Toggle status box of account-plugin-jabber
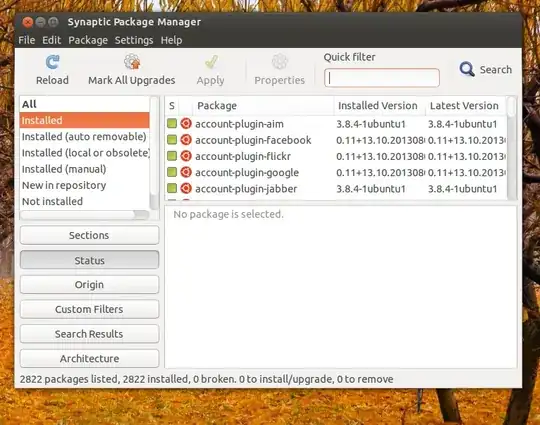The height and width of the screenshot is (425, 540). (x=172, y=188)
